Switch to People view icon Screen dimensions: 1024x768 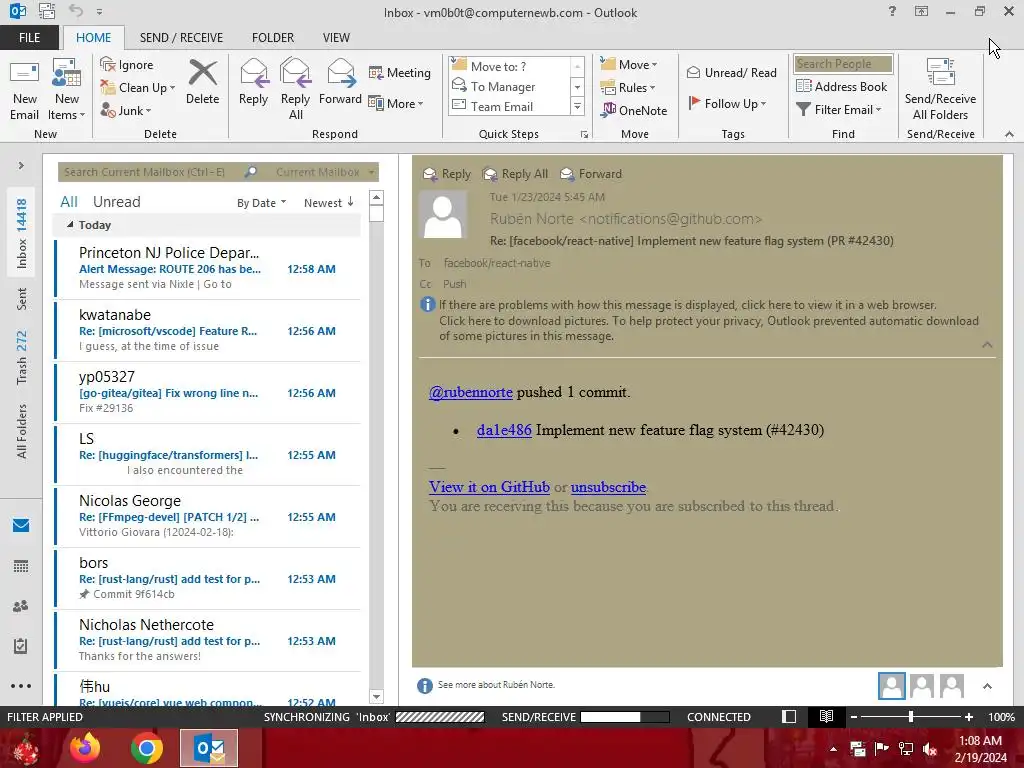21,606
